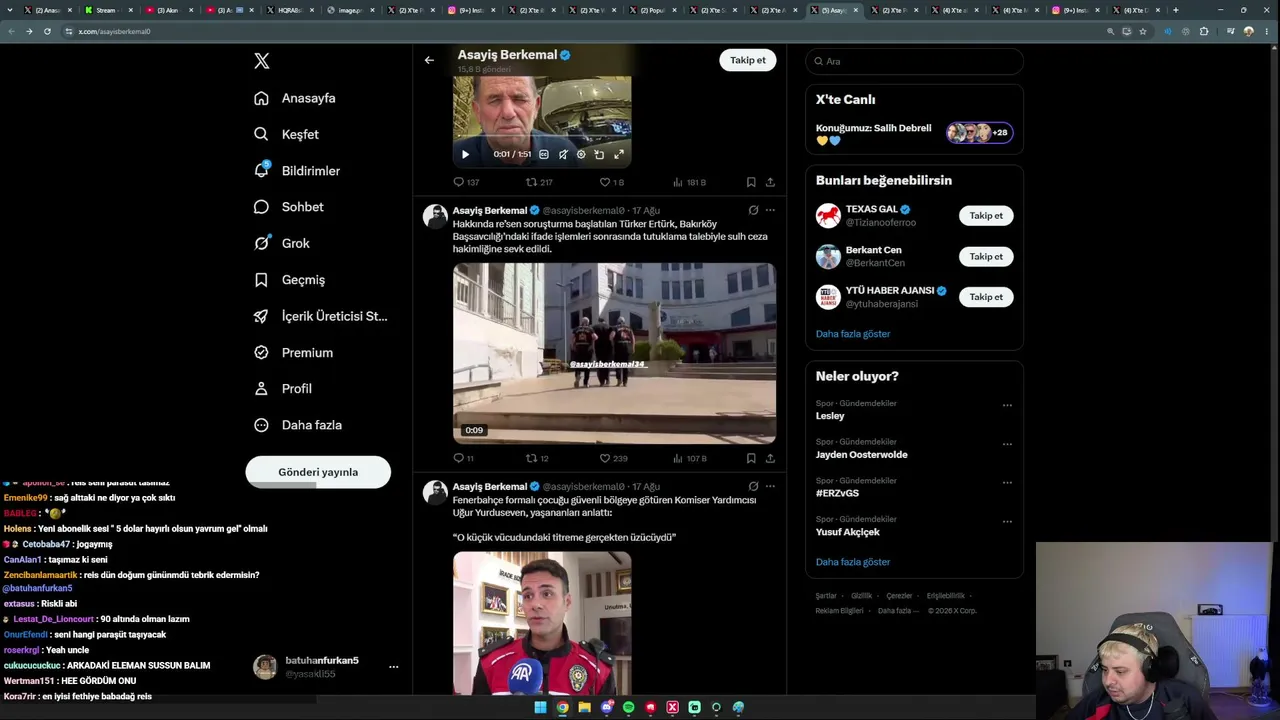This screenshot has width=1280, height=720.
Task: Play the 0:09 courthouse video thumbnail
Action: coord(614,353)
